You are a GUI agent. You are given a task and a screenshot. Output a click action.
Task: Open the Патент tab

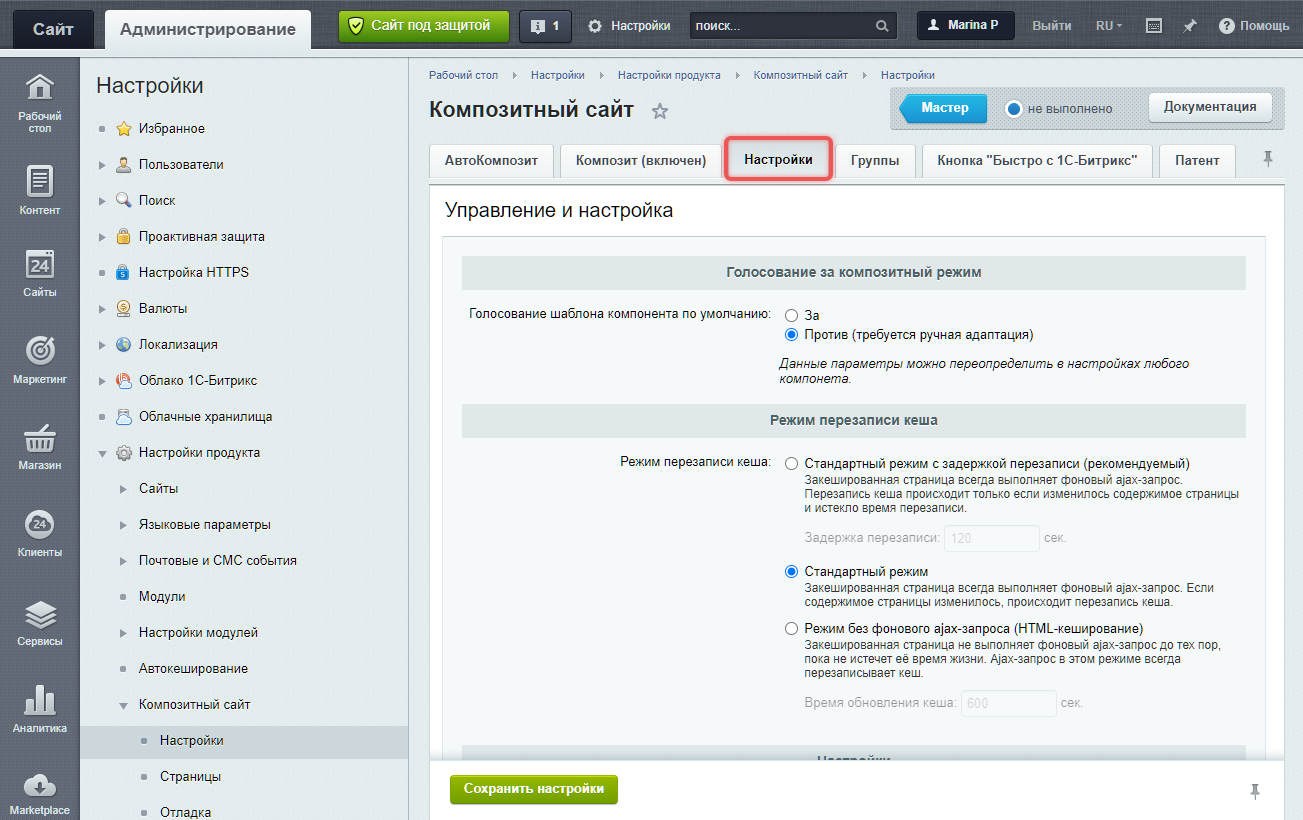click(1196, 161)
